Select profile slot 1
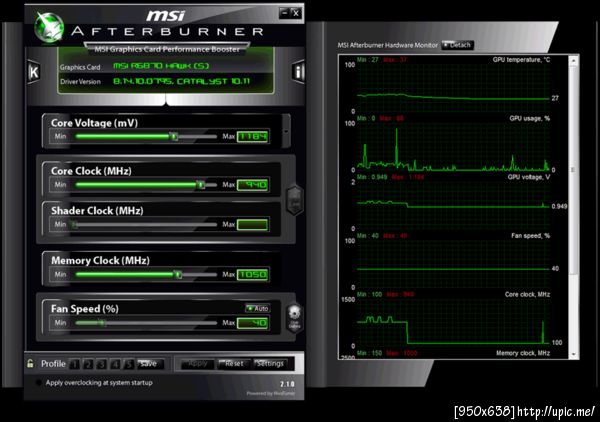This screenshot has width=600, height=422. pos(75,364)
